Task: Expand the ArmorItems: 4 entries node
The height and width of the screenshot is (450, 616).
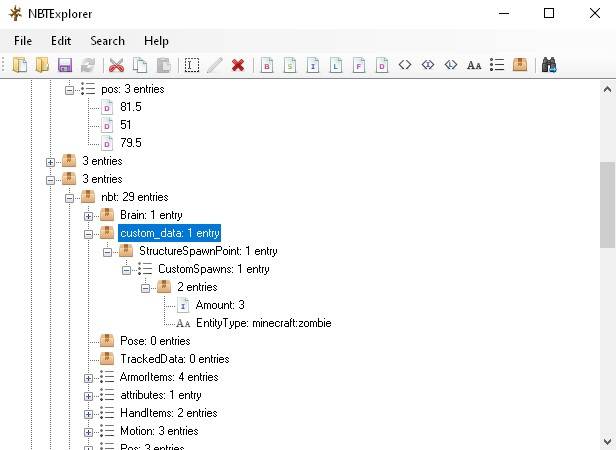Action: pyautogui.click(x=88, y=378)
